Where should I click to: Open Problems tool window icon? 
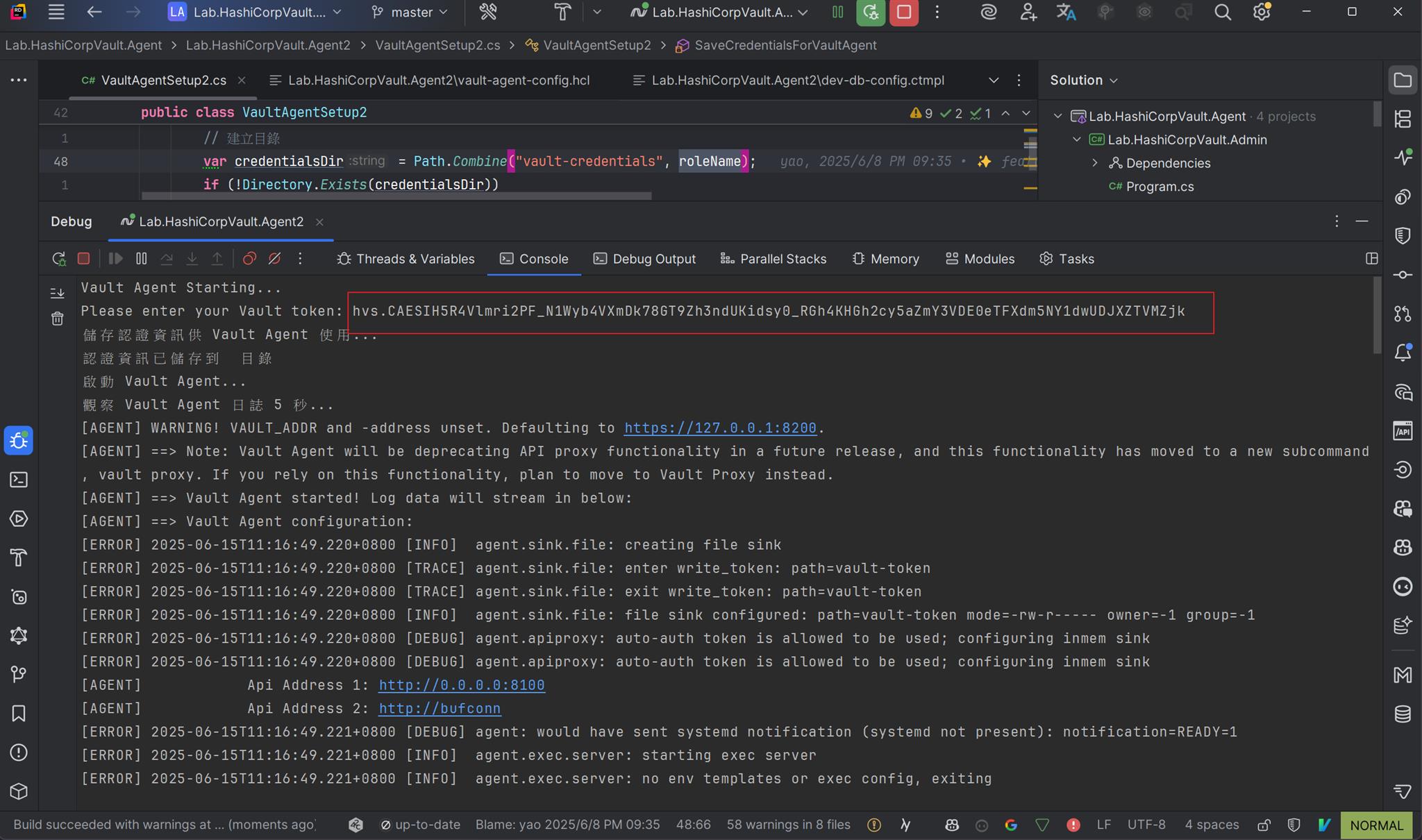click(19, 752)
